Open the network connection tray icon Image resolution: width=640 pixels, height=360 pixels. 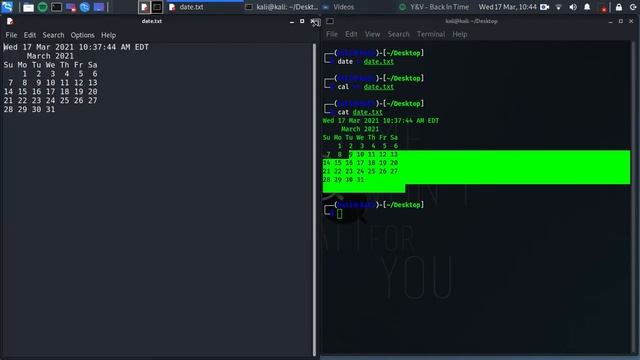(x=558, y=7)
